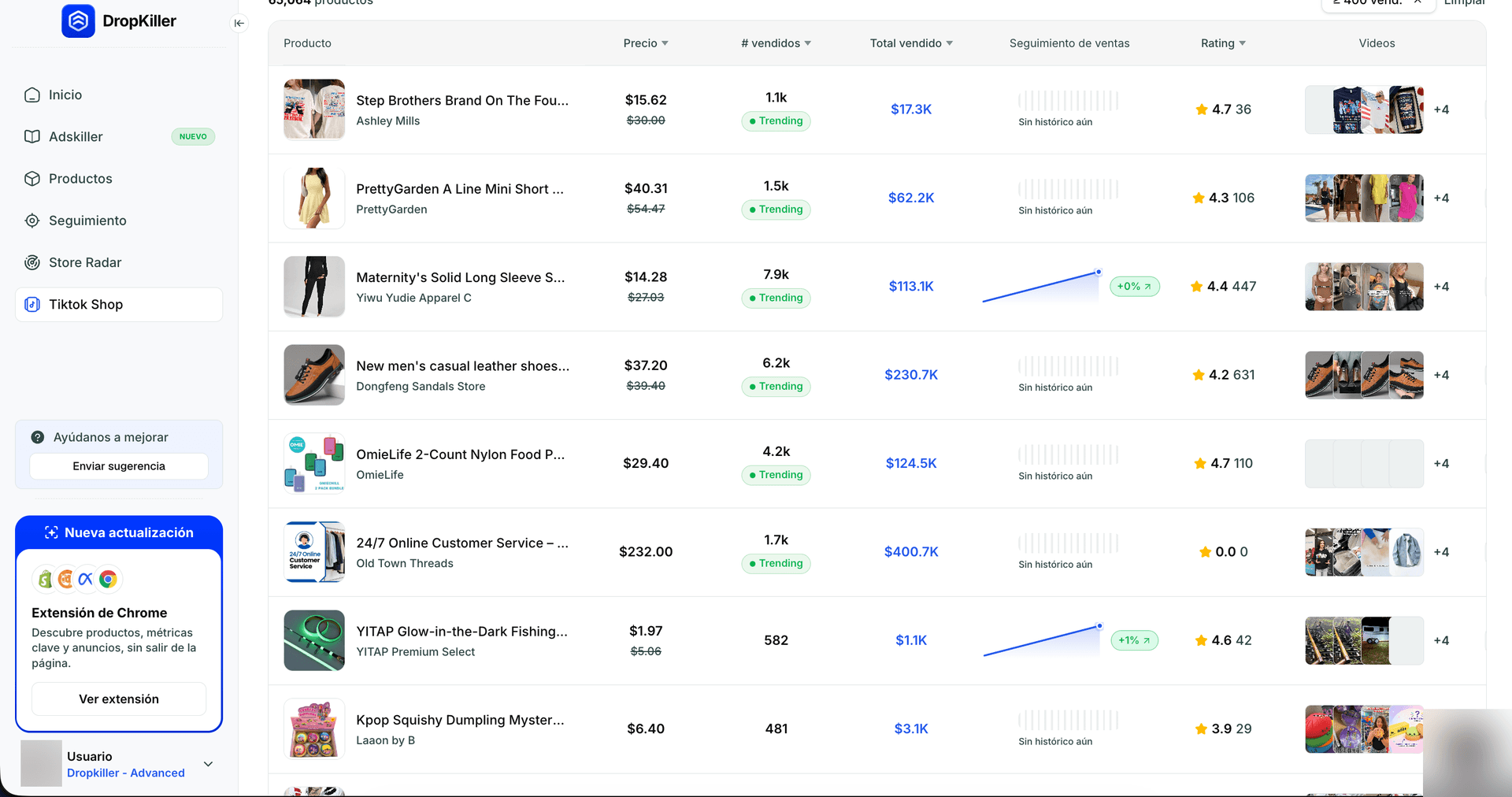Click seller name Dongfeng Sandals Store
This screenshot has height=797, width=1512.
pyautogui.click(x=421, y=387)
